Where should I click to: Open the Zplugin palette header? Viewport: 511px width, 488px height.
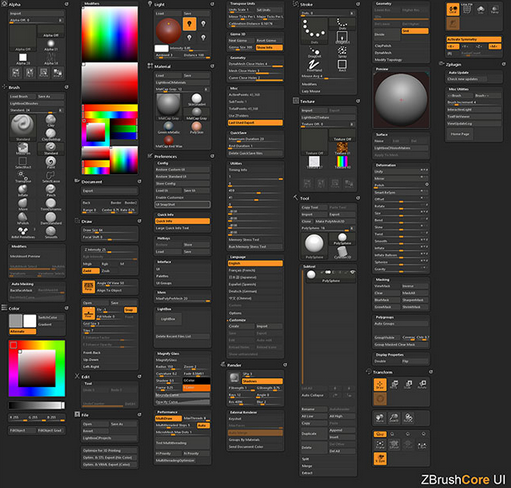click(x=453, y=64)
